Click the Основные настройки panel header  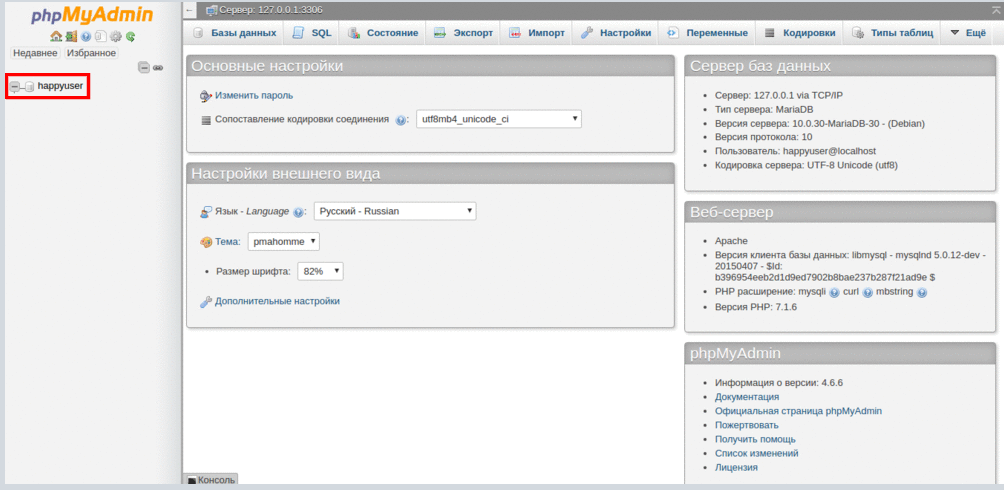click(430, 66)
